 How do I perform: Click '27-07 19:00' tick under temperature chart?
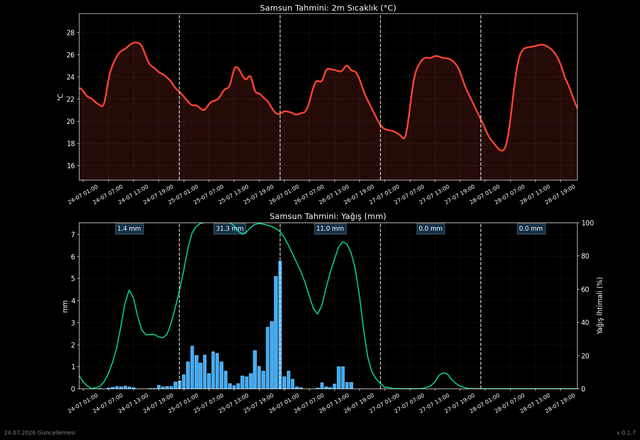click(460, 195)
